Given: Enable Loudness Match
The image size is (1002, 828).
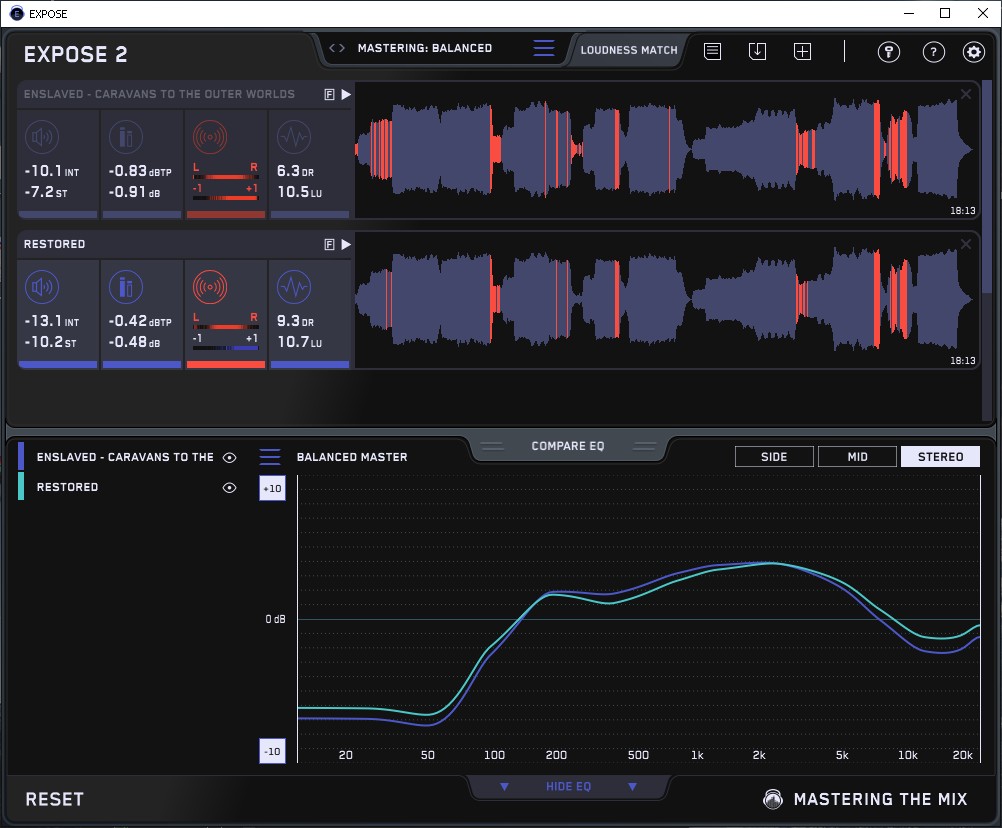Looking at the screenshot, I should pyautogui.click(x=629, y=50).
